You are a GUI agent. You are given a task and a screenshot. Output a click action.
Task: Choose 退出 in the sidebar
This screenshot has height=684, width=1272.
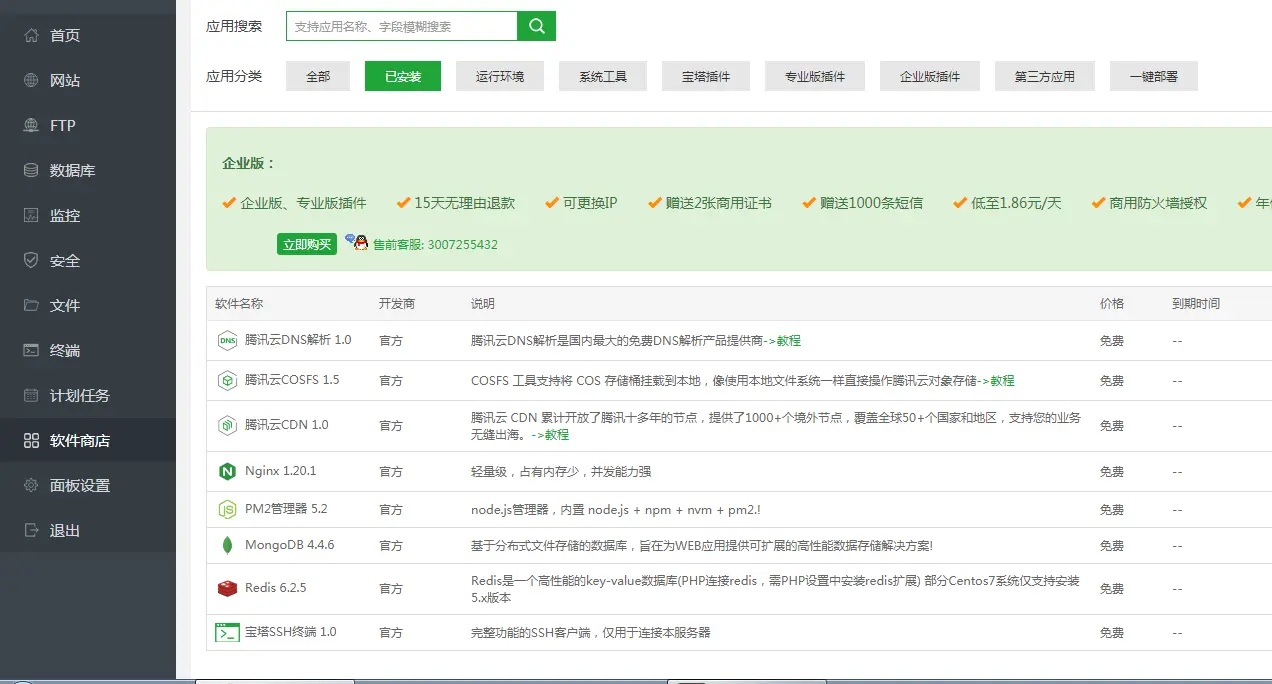(88, 530)
